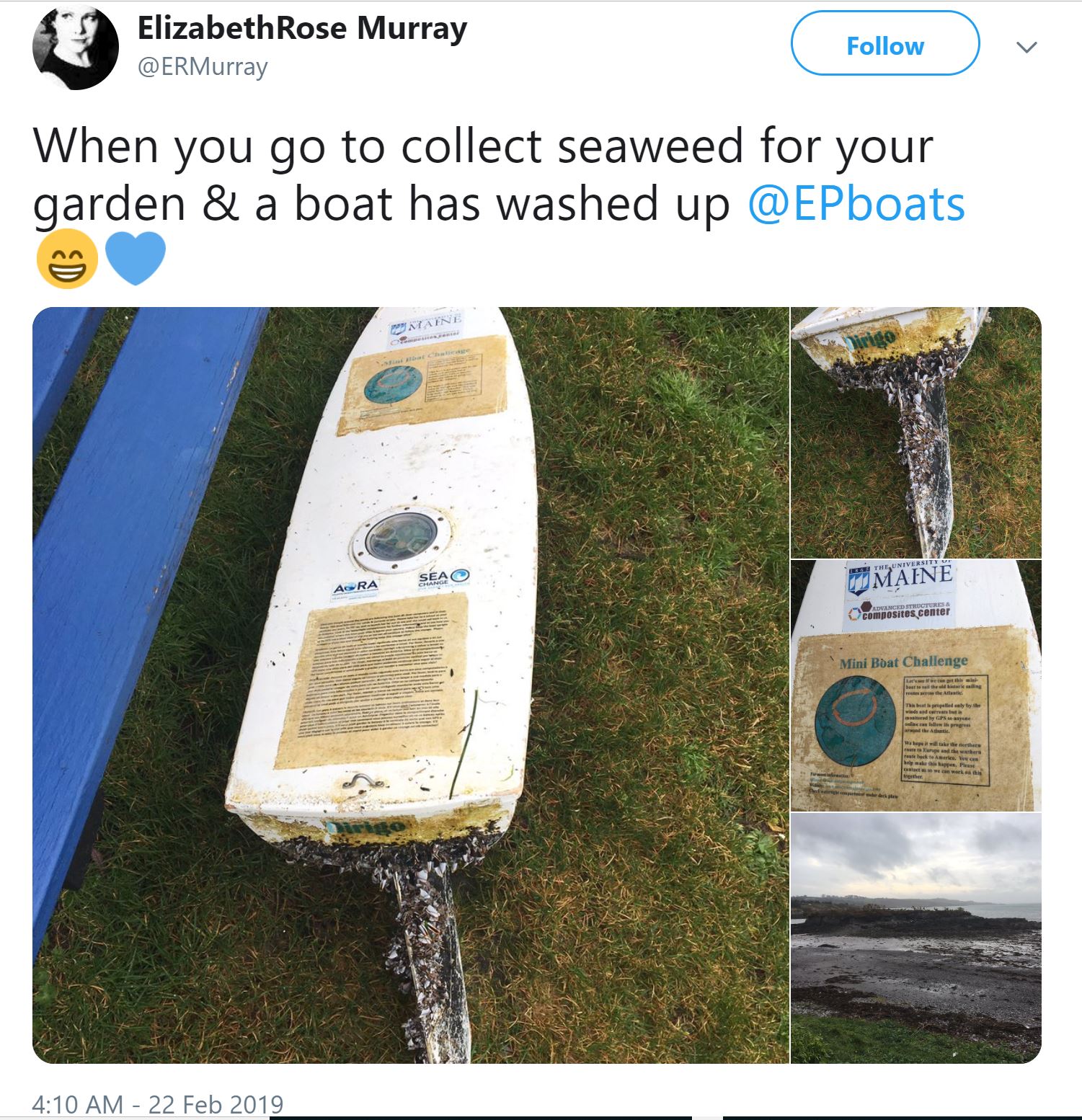Viewport: 1082px width, 1120px height.
Task: Open the @ERMurray handle link
Action: click(203, 68)
